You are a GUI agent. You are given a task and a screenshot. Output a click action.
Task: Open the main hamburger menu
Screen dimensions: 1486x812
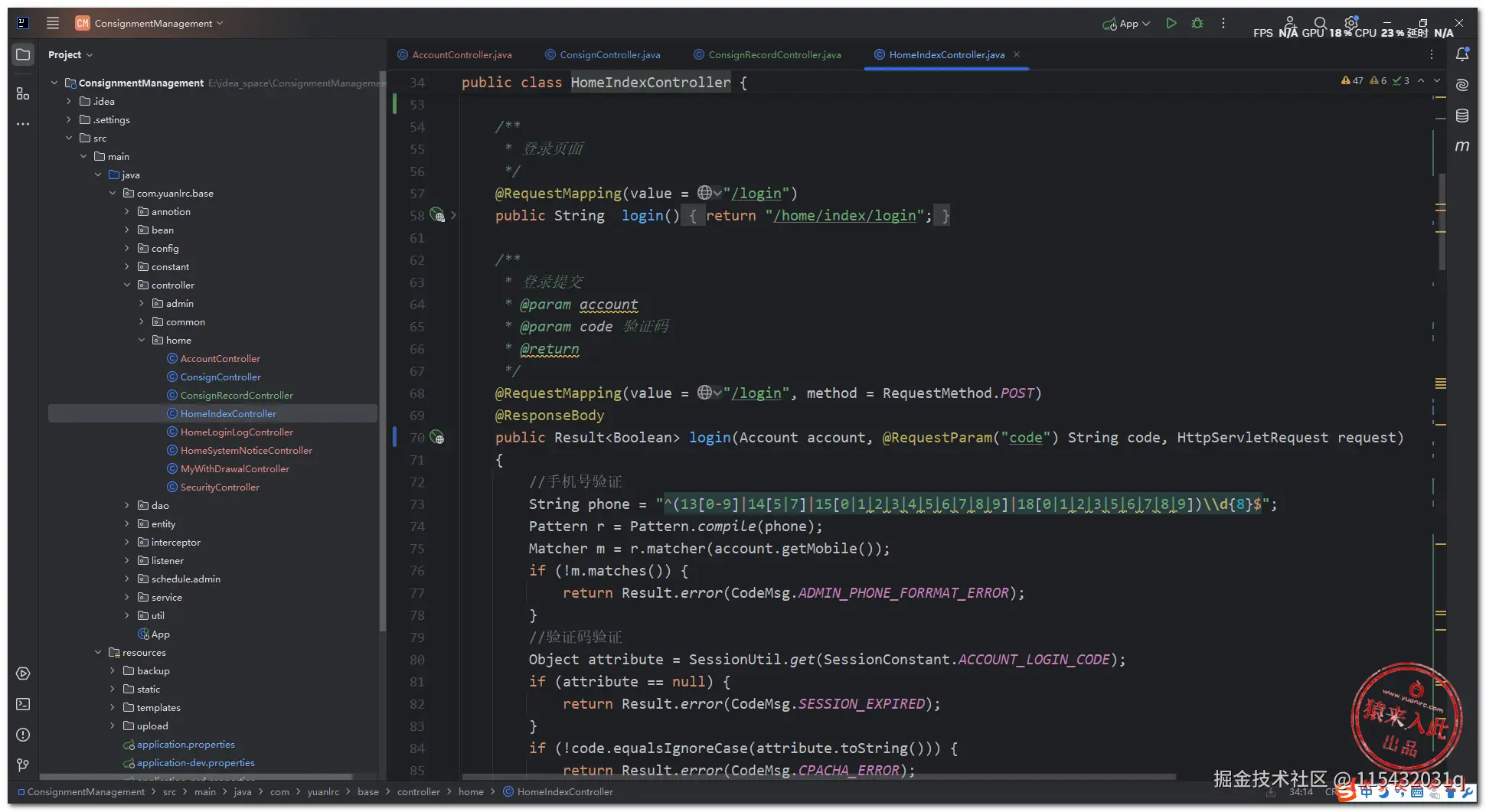53,23
